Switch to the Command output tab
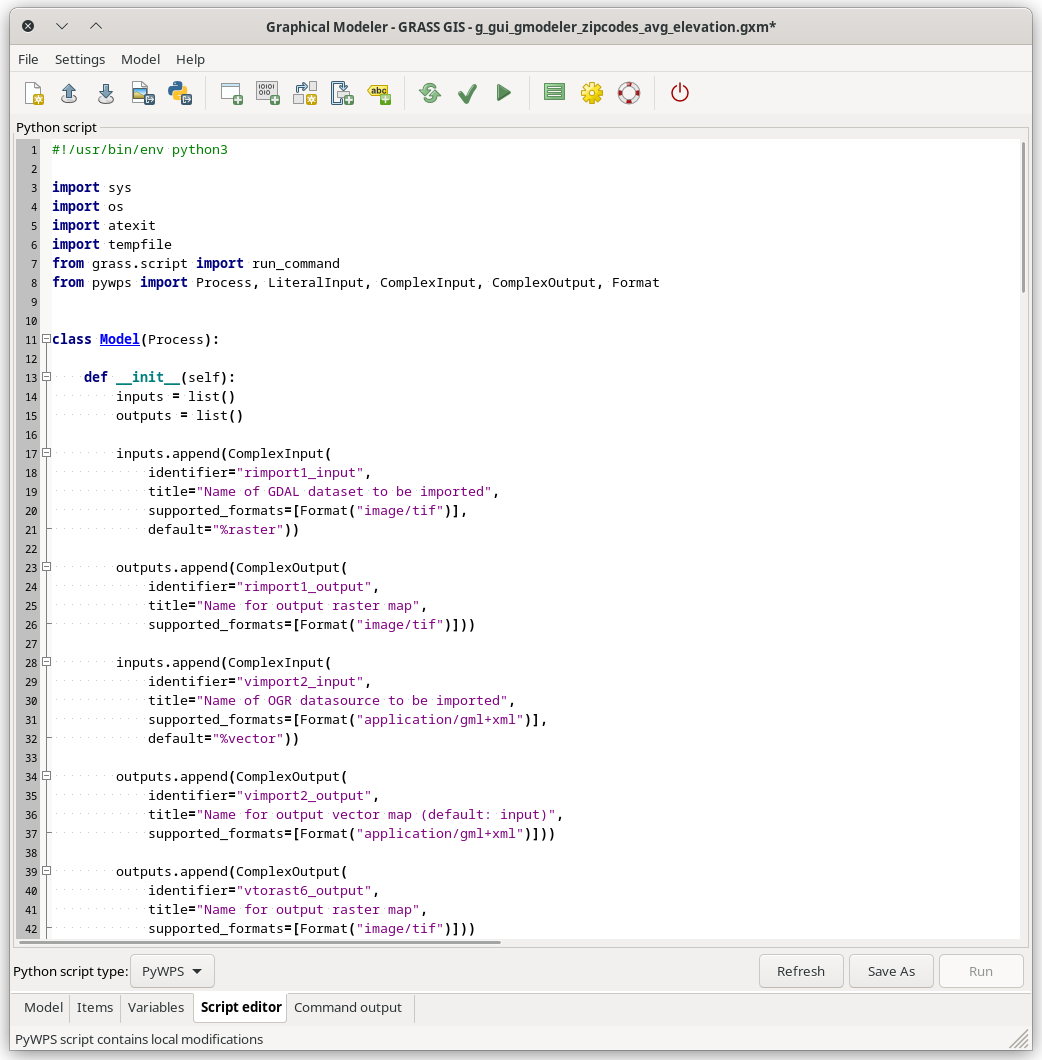The width and height of the screenshot is (1042, 1060). point(348,1007)
